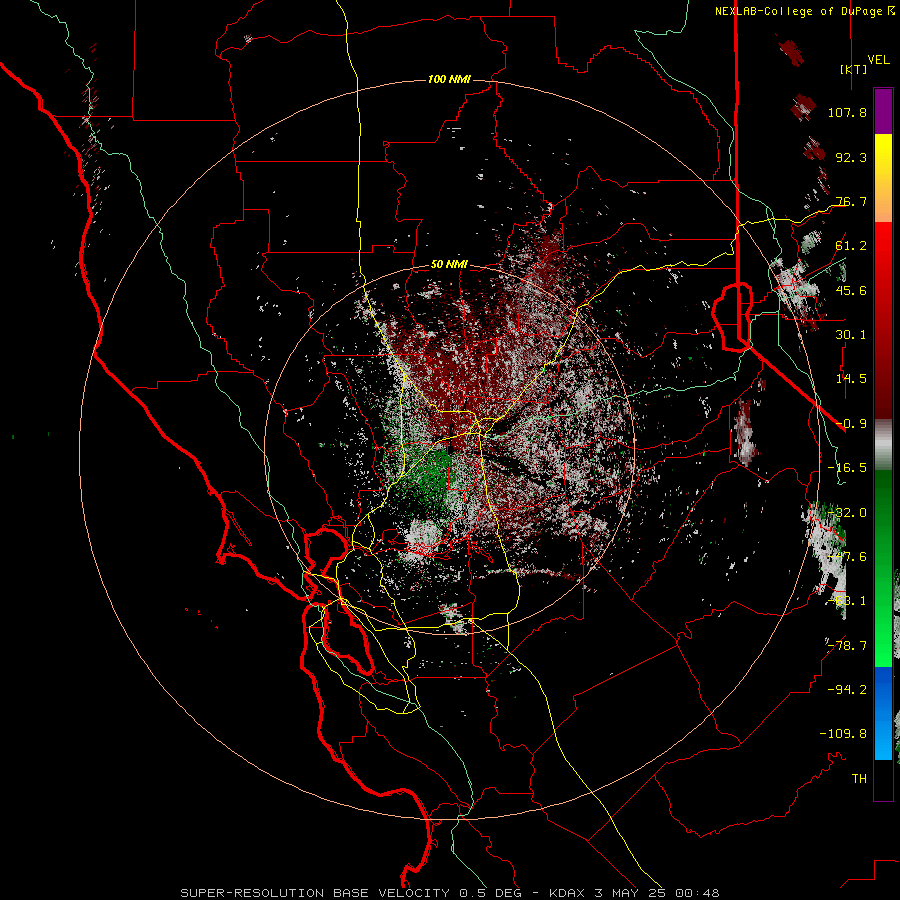The width and height of the screenshot is (900, 900).
Task: Click the 14.5 legend value
Action: [851, 379]
